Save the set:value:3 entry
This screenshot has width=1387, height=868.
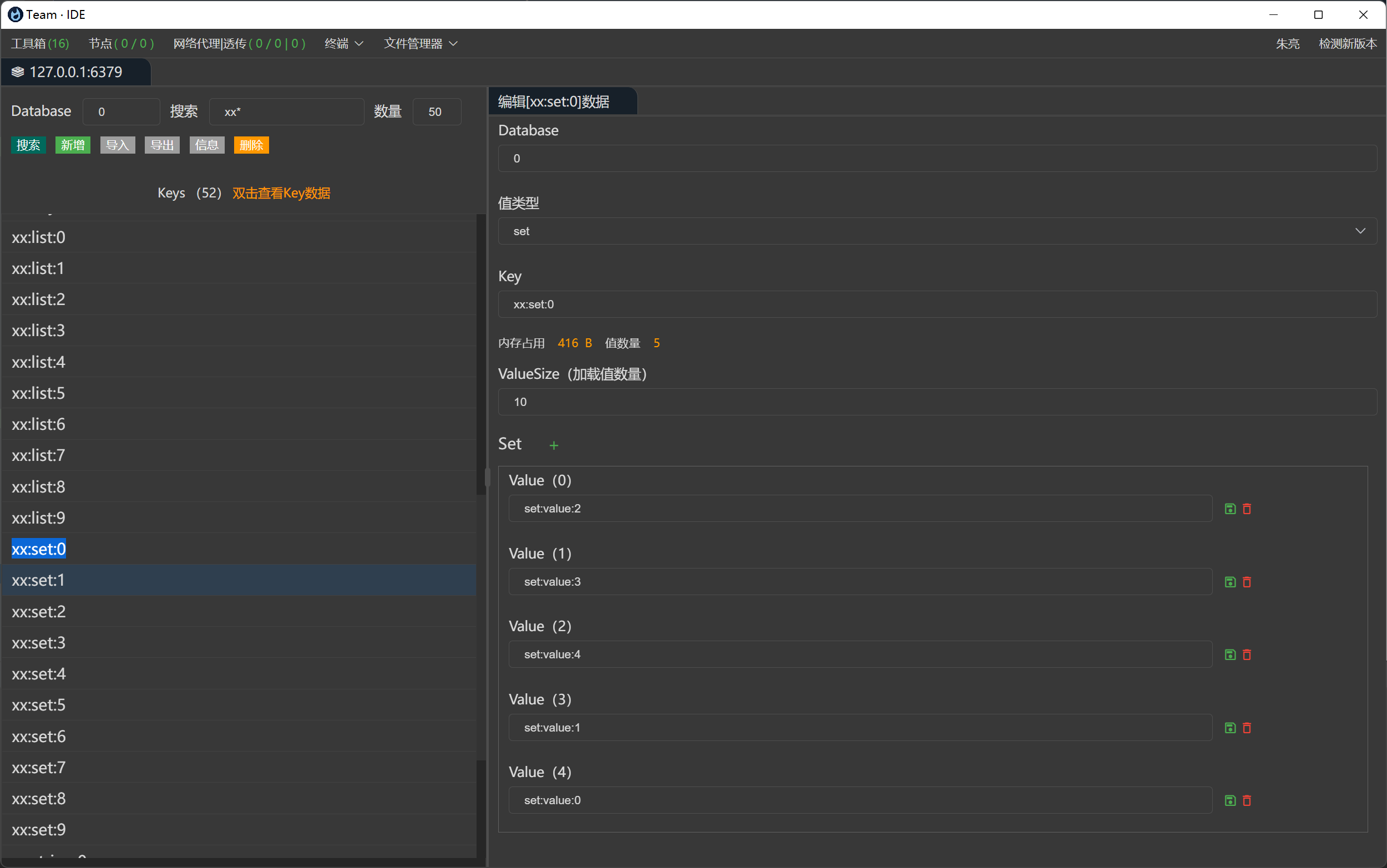click(x=1229, y=582)
